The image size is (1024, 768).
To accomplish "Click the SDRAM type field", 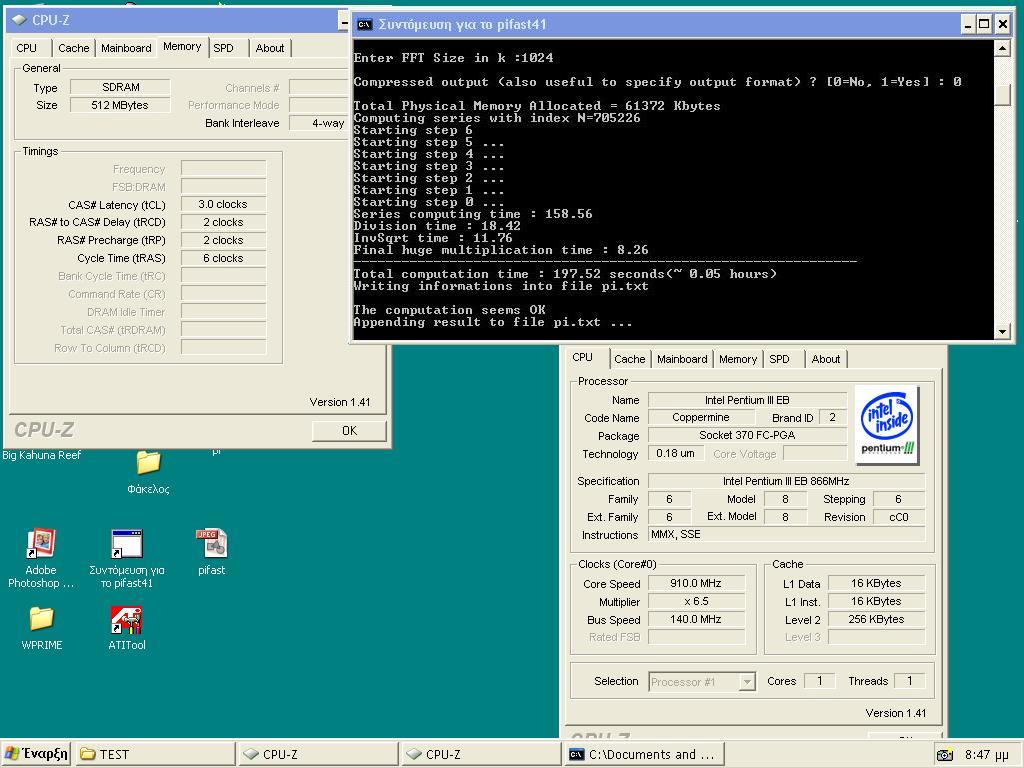I will pos(120,88).
